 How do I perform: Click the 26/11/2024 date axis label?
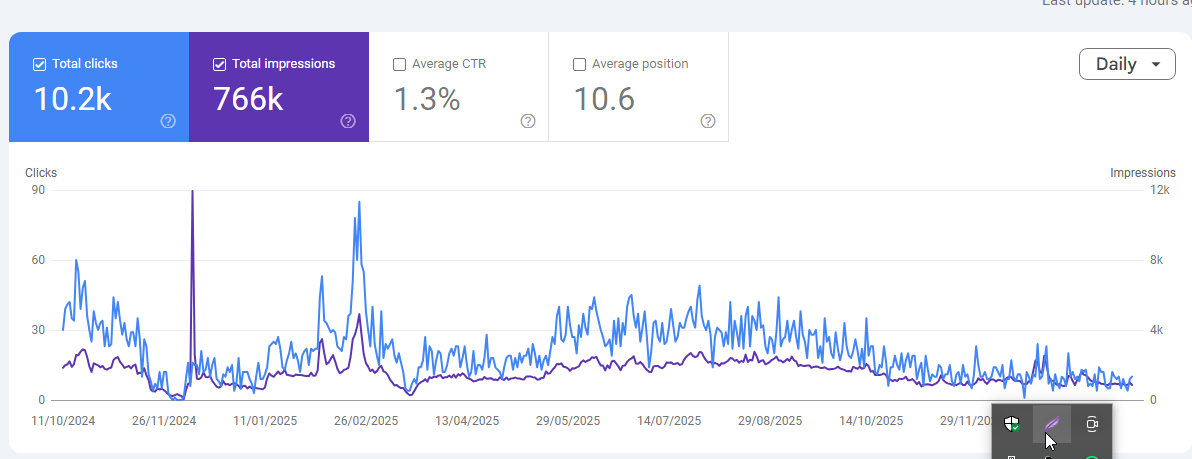click(165, 420)
